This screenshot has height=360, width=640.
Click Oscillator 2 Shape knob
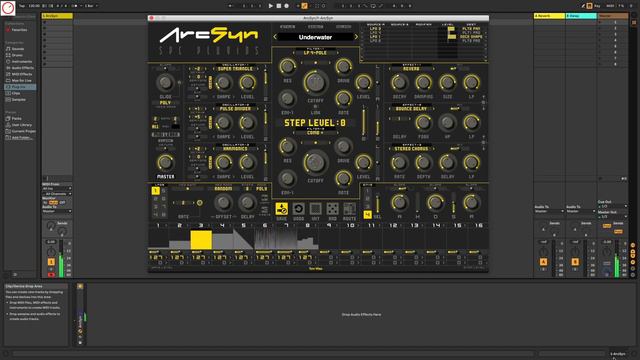click(223, 122)
